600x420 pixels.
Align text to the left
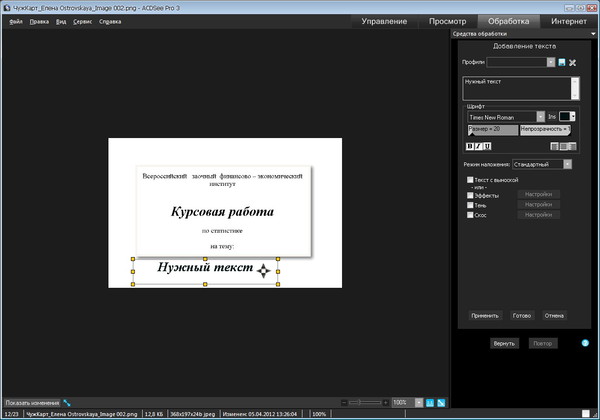[x=554, y=146]
